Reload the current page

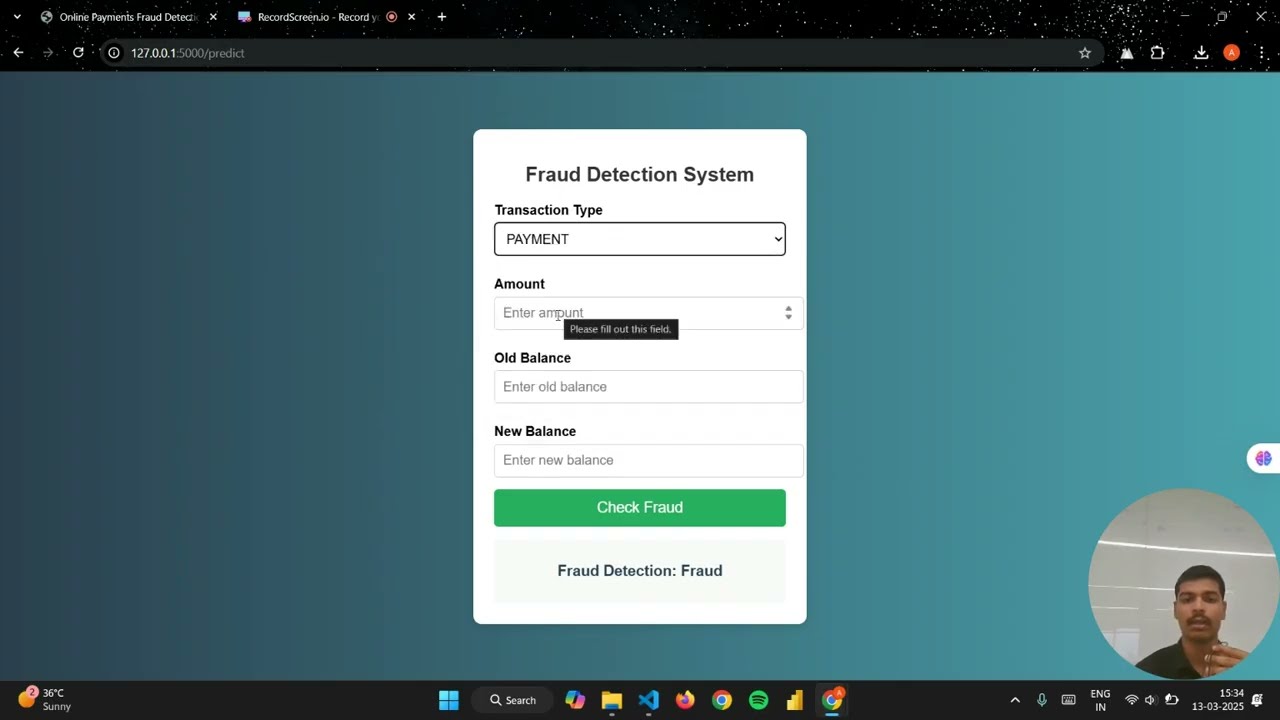(x=78, y=53)
